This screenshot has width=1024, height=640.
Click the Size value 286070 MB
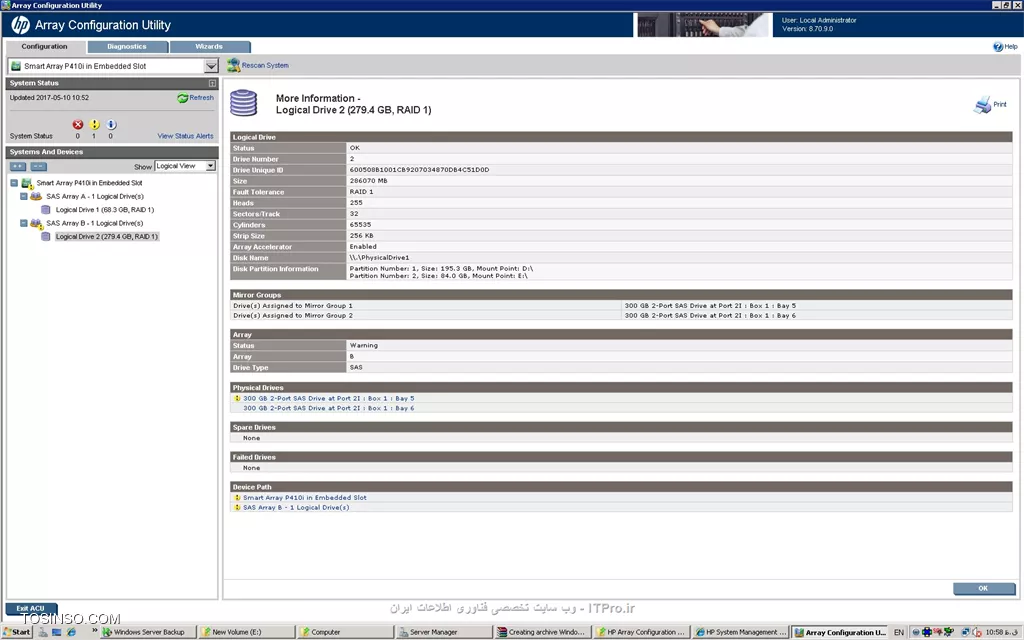pos(368,181)
